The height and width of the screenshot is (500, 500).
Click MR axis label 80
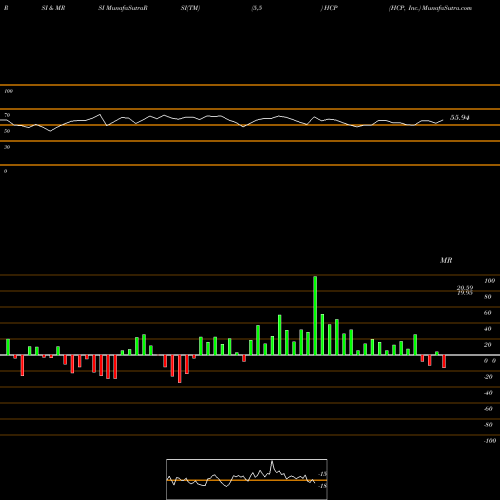[488, 297]
